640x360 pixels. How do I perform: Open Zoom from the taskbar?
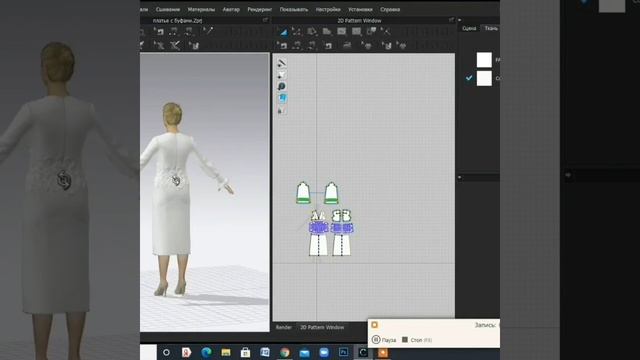(x=324, y=352)
